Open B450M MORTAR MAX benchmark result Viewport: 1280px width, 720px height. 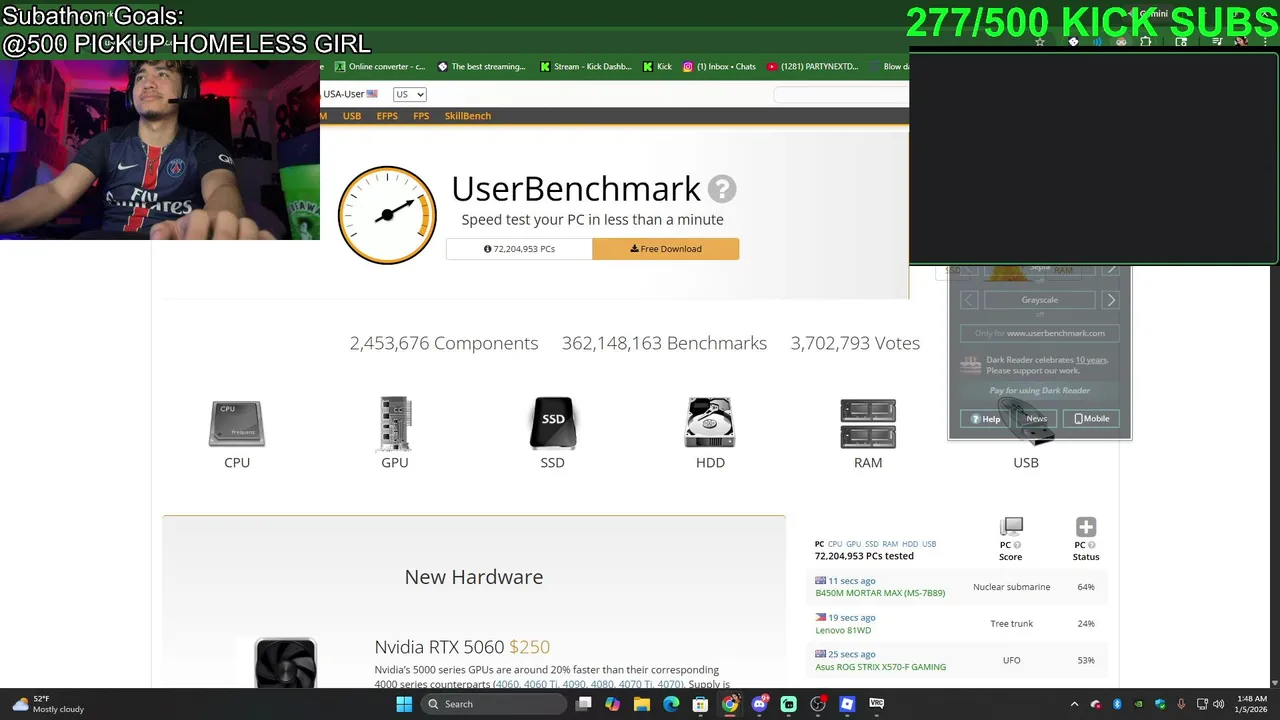(x=880, y=593)
